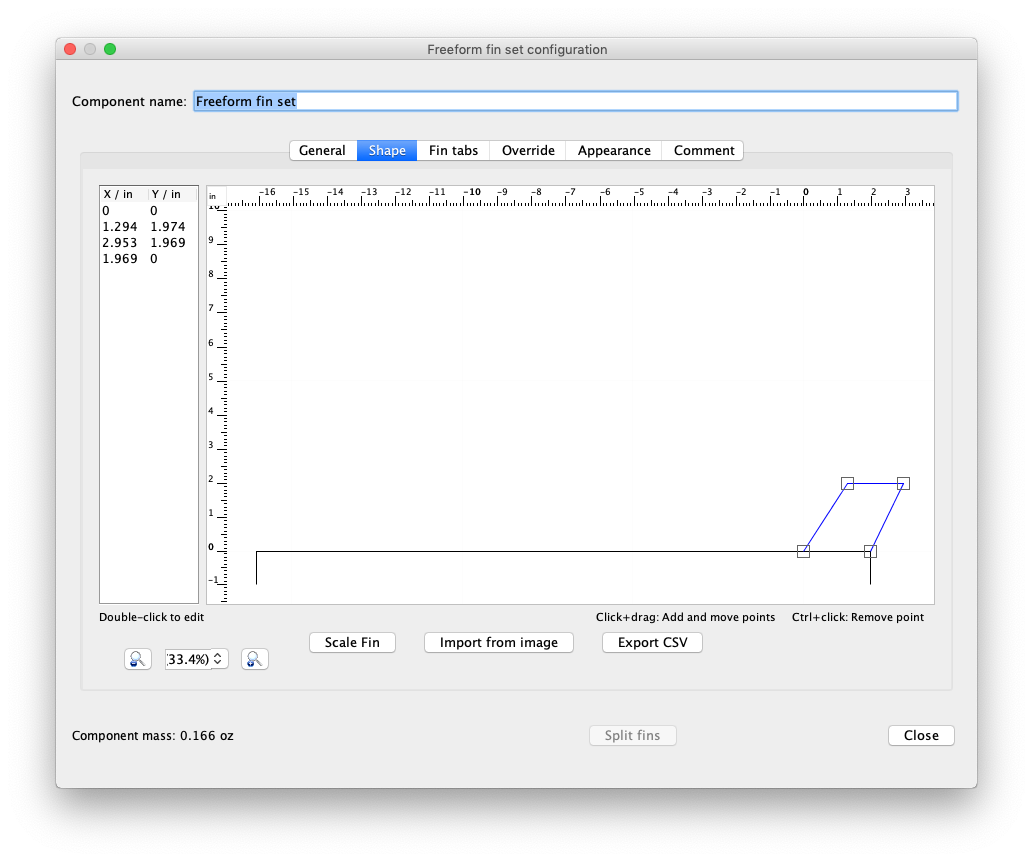This screenshot has height=862, width=1033.
Task: Click the zoom in magnifier icon
Action: pos(254,659)
